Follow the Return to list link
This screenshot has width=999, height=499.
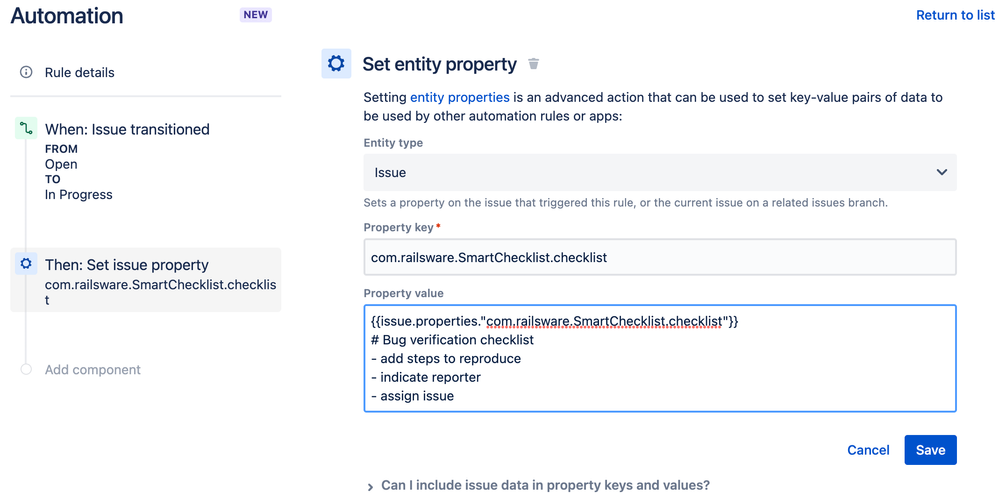tap(955, 15)
